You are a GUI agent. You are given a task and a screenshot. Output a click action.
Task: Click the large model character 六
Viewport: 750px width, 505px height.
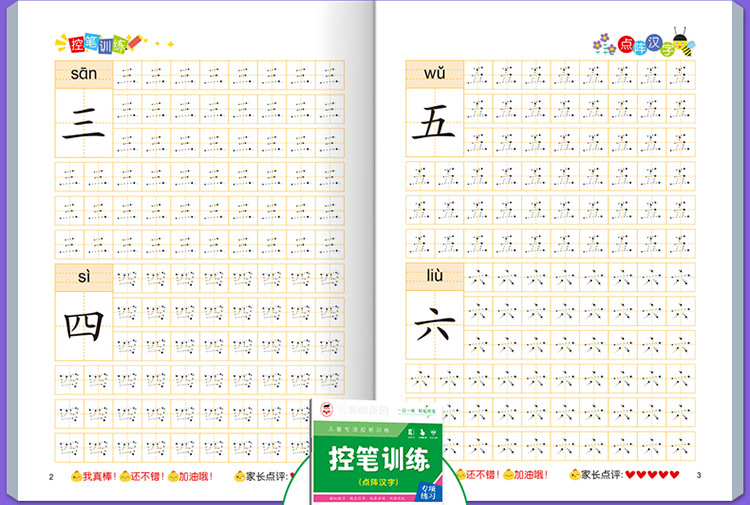(435, 325)
